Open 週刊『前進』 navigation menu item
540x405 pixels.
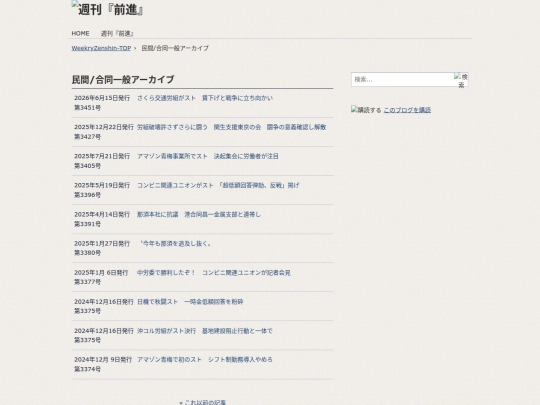point(117,33)
